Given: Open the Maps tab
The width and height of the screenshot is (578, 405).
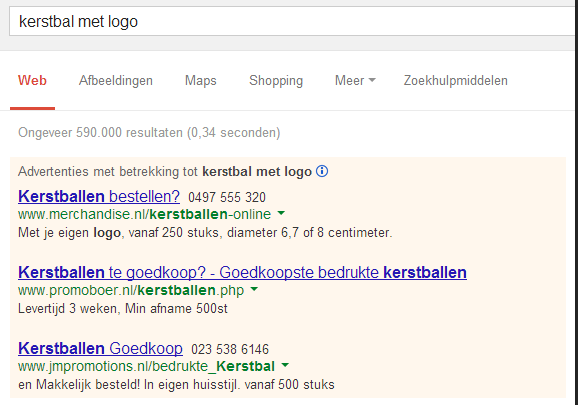Looking at the screenshot, I should (201, 81).
